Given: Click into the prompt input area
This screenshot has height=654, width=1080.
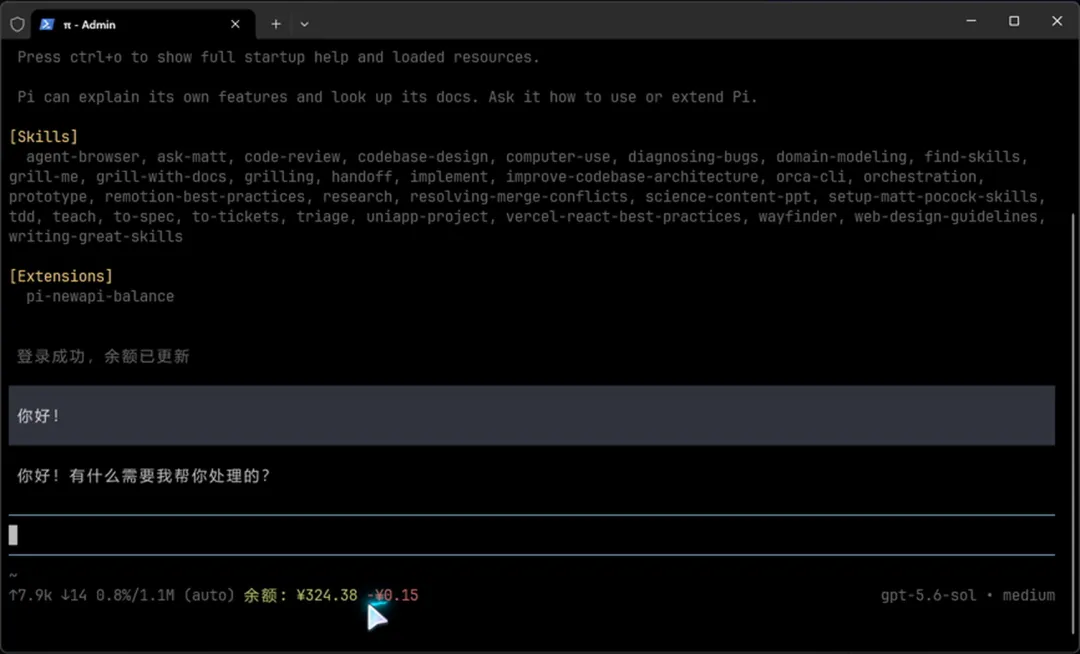Looking at the screenshot, I should (532, 535).
